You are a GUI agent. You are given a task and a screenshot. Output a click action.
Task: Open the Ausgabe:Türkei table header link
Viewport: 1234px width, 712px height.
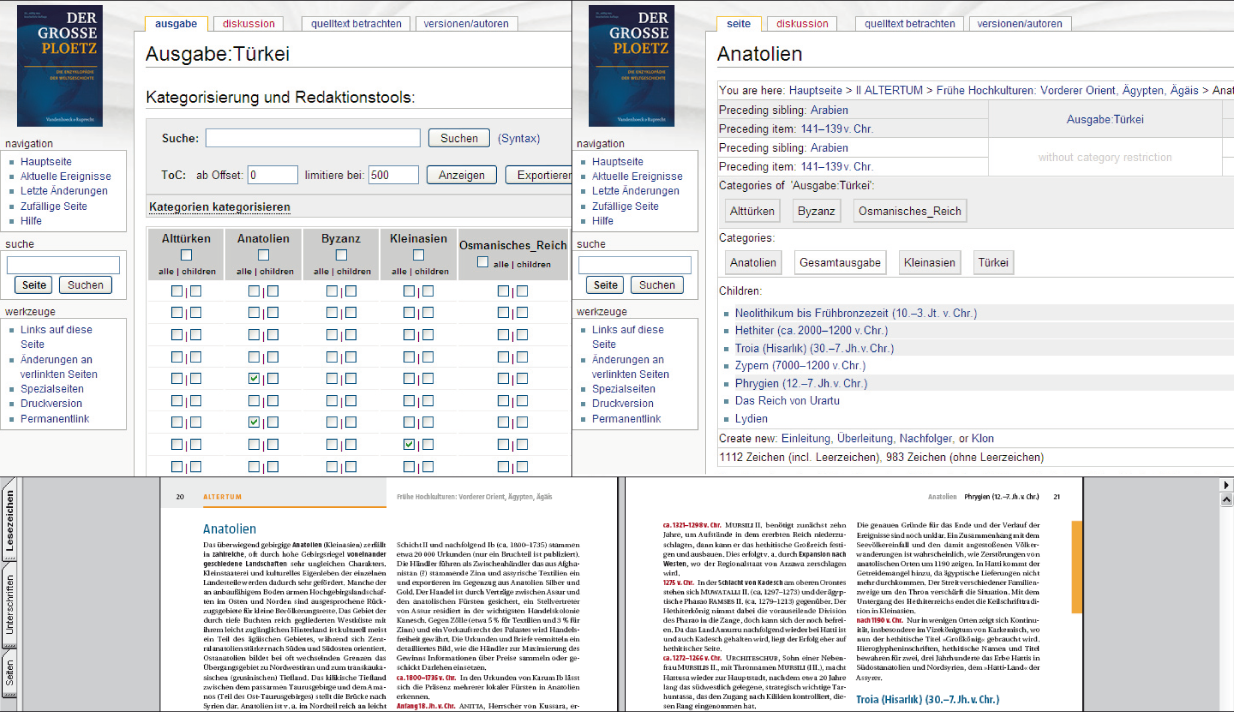(x=1105, y=119)
